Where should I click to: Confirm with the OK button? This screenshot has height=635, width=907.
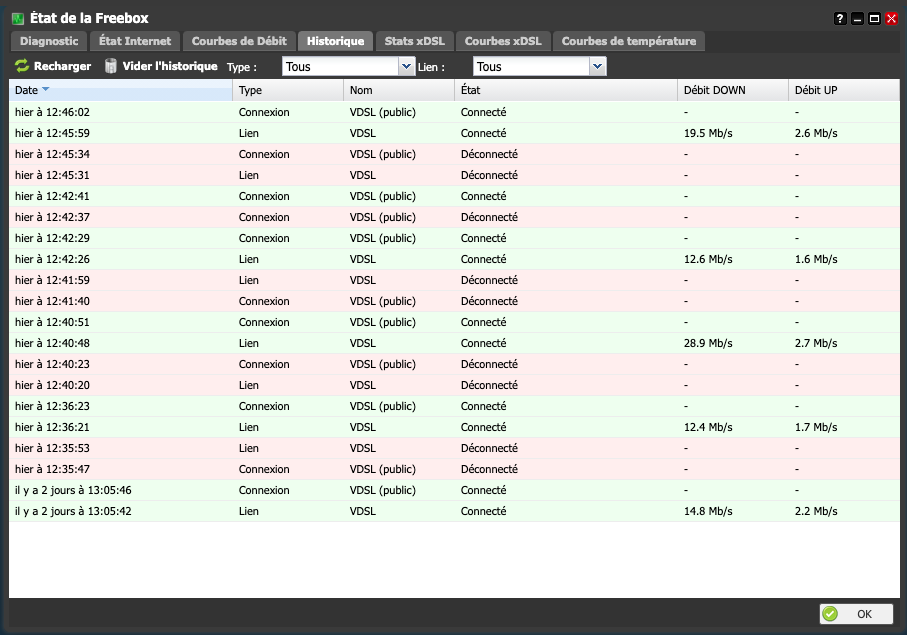click(856, 614)
